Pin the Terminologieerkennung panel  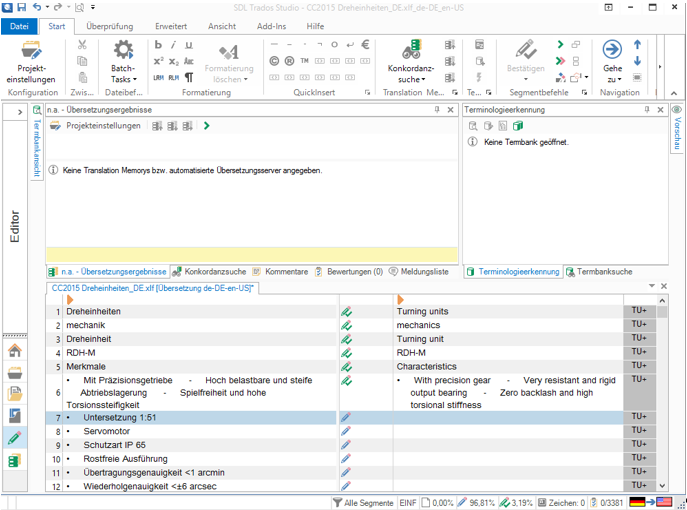(647, 110)
